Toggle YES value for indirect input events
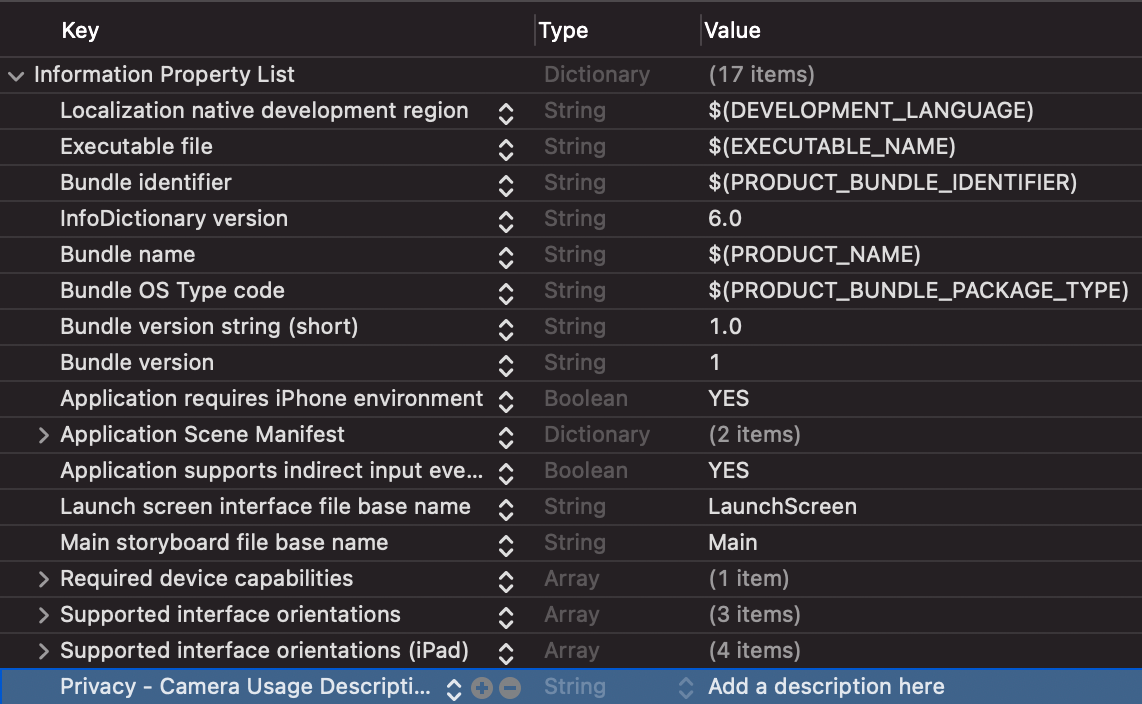The width and height of the screenshot is (1142, 704). tap(729, 471)
